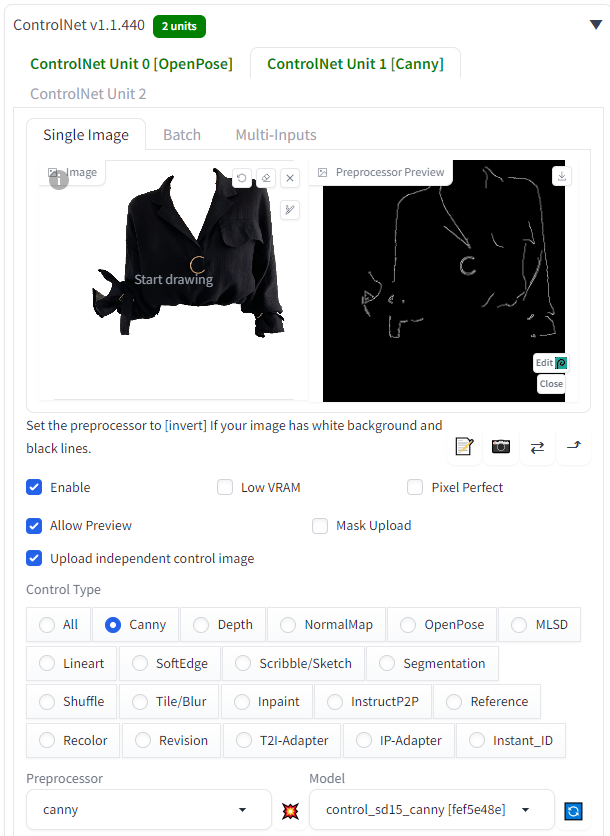Open the Preprocessor canny dropdown
This screenshot has height=836, width=610.
pos(148,809)
